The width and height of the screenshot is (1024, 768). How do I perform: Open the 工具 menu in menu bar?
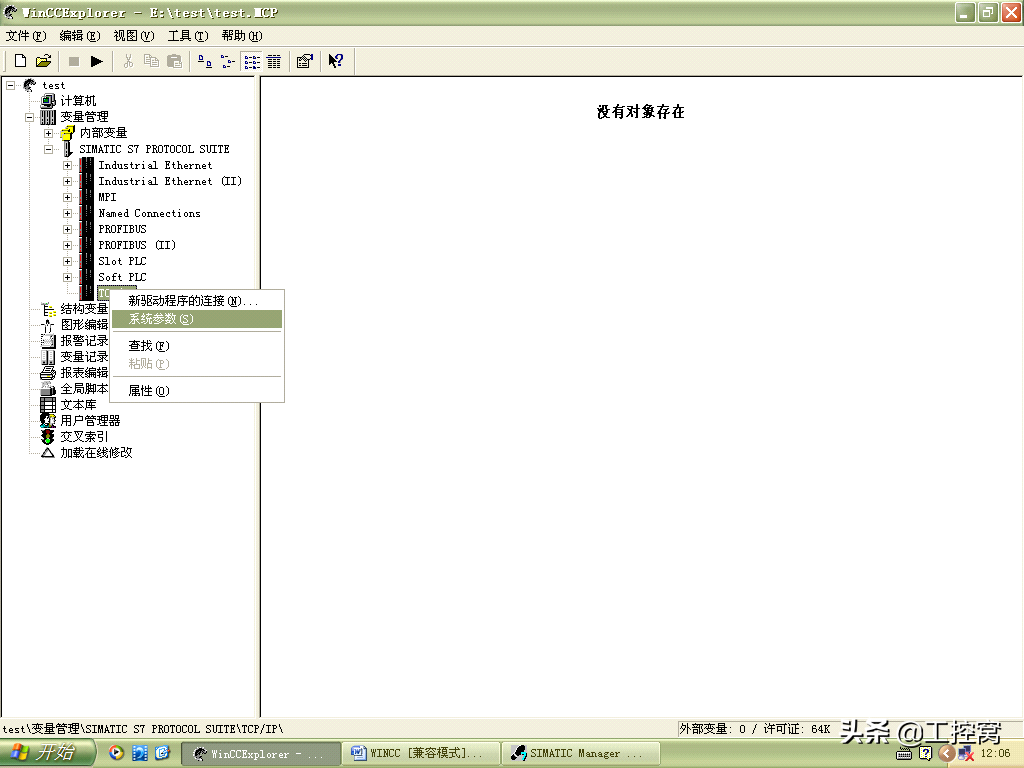pos(187,36)
